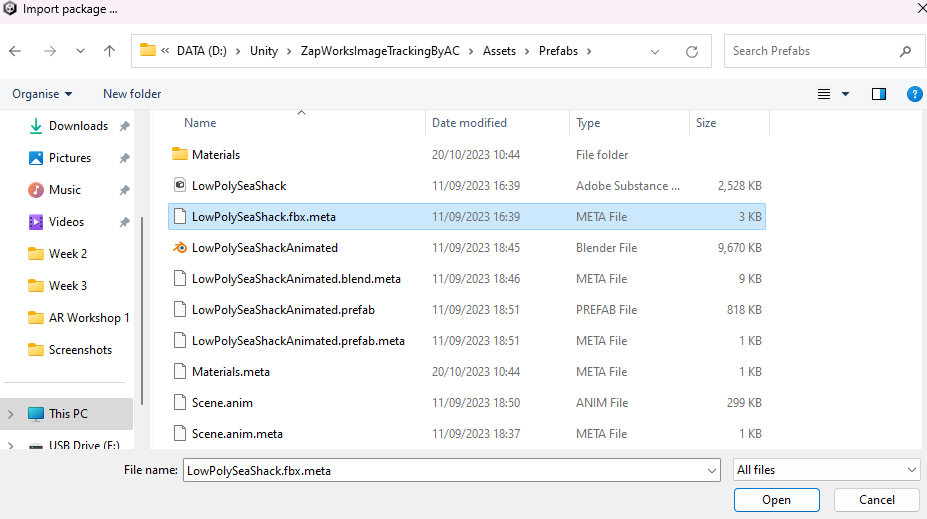Expand the This PC tree node

[11, 414]
